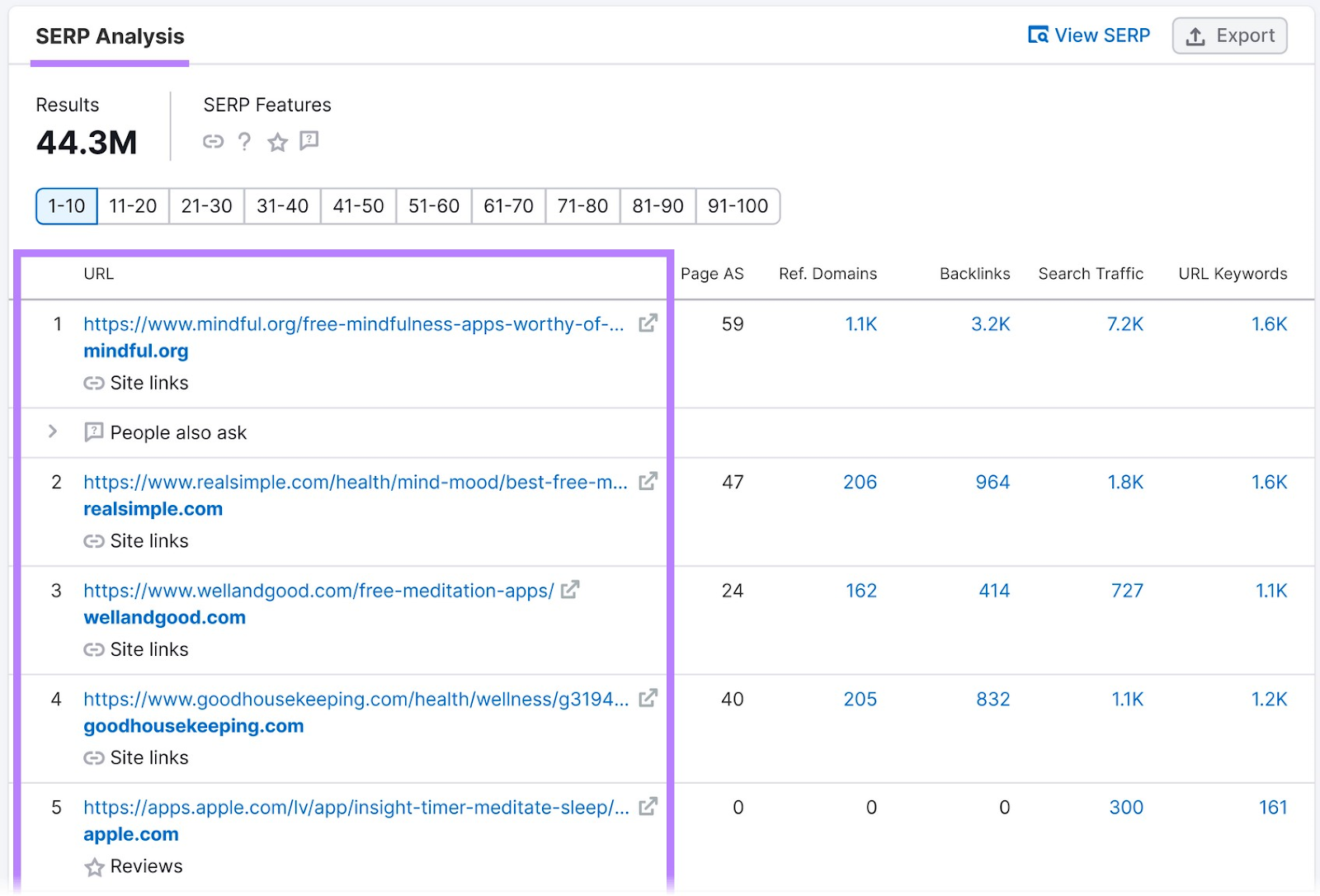Select the 51-60 results range tab
The image size is (1320, 896).
[434, 206]
